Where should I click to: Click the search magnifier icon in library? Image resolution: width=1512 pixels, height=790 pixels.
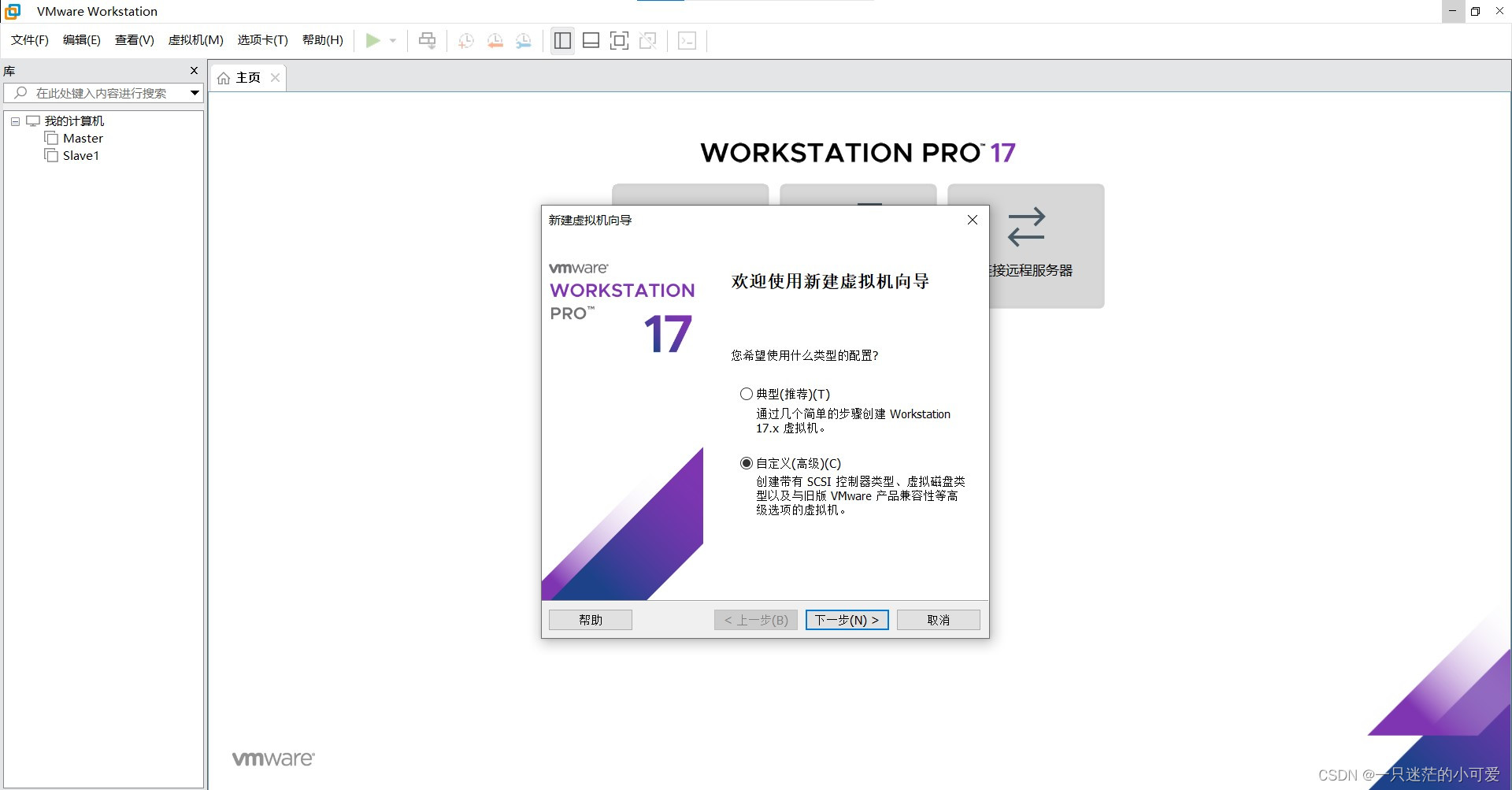20,93
